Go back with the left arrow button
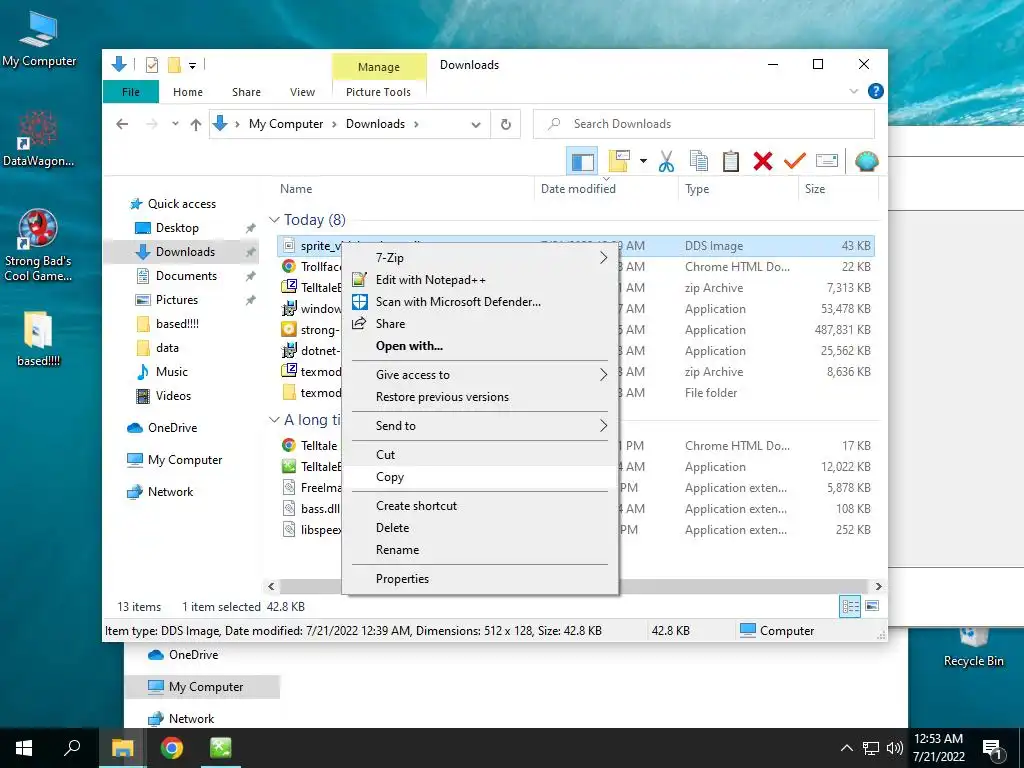 coord(122,124)
